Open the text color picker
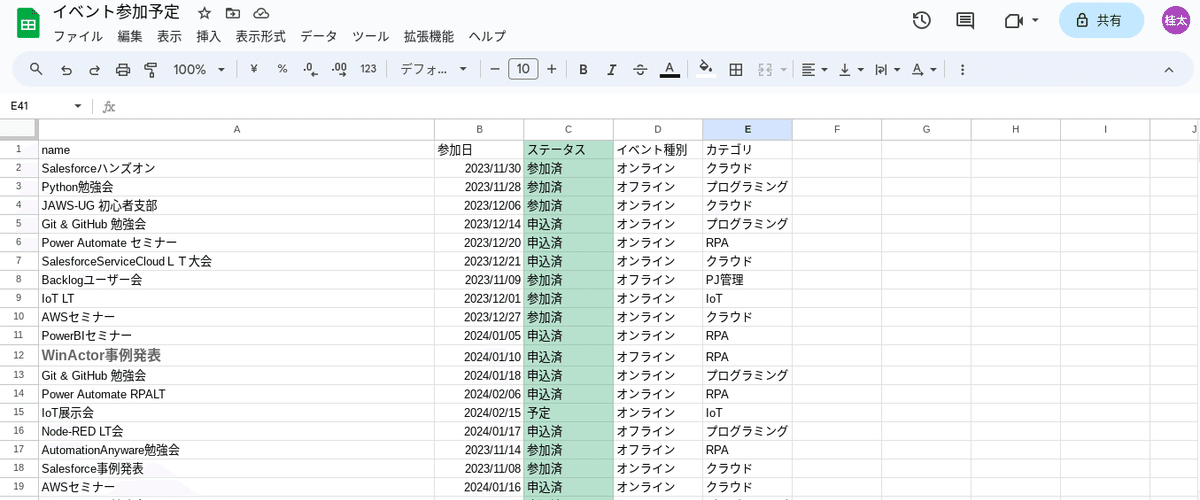This screenshot has height=500, width=1200. [x=670, y=69]
